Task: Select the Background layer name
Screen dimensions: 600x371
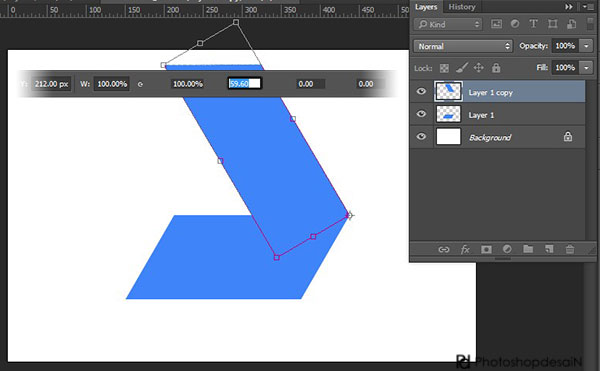Action: 490,138
